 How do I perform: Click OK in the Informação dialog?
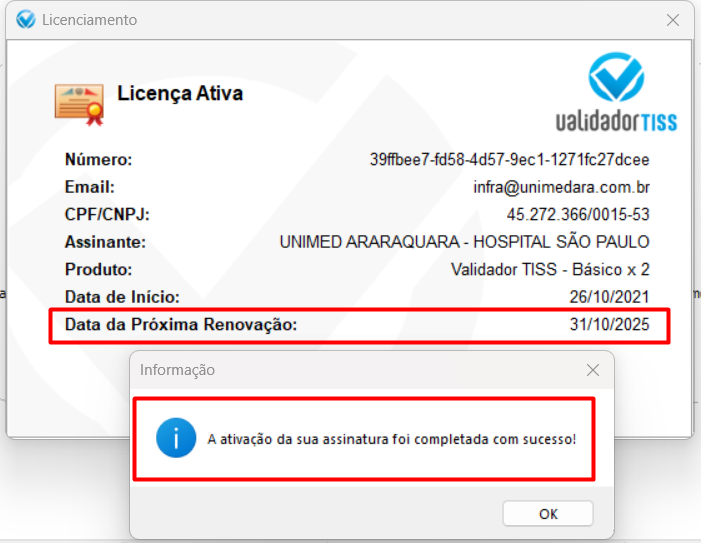click(548, 514)
